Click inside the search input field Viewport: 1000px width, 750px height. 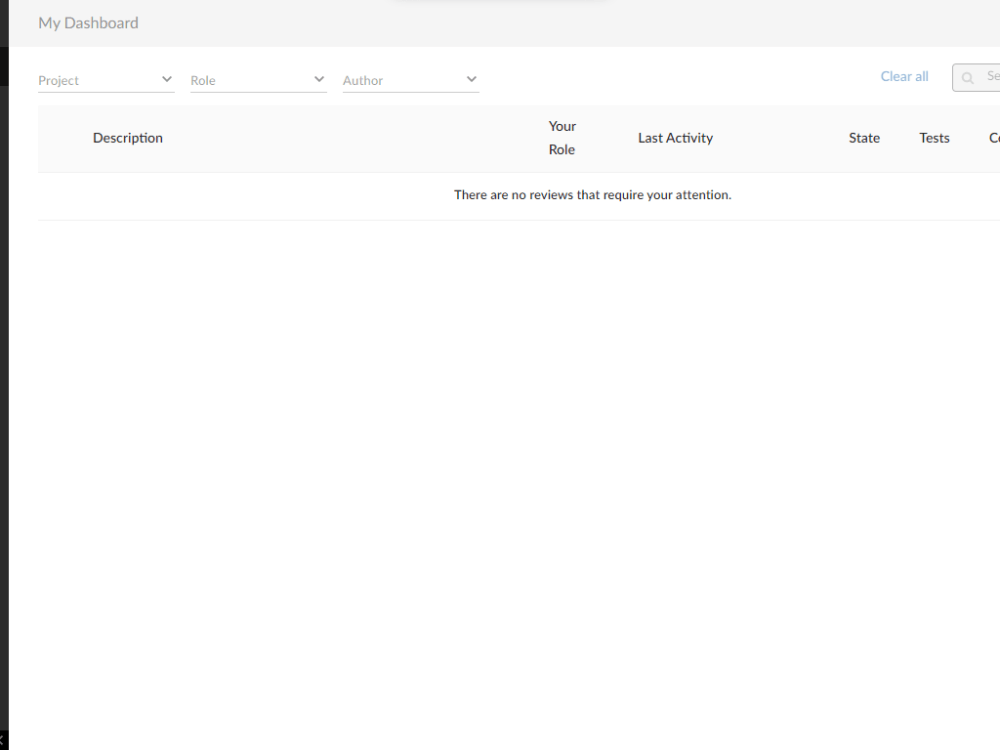(988, 77)
